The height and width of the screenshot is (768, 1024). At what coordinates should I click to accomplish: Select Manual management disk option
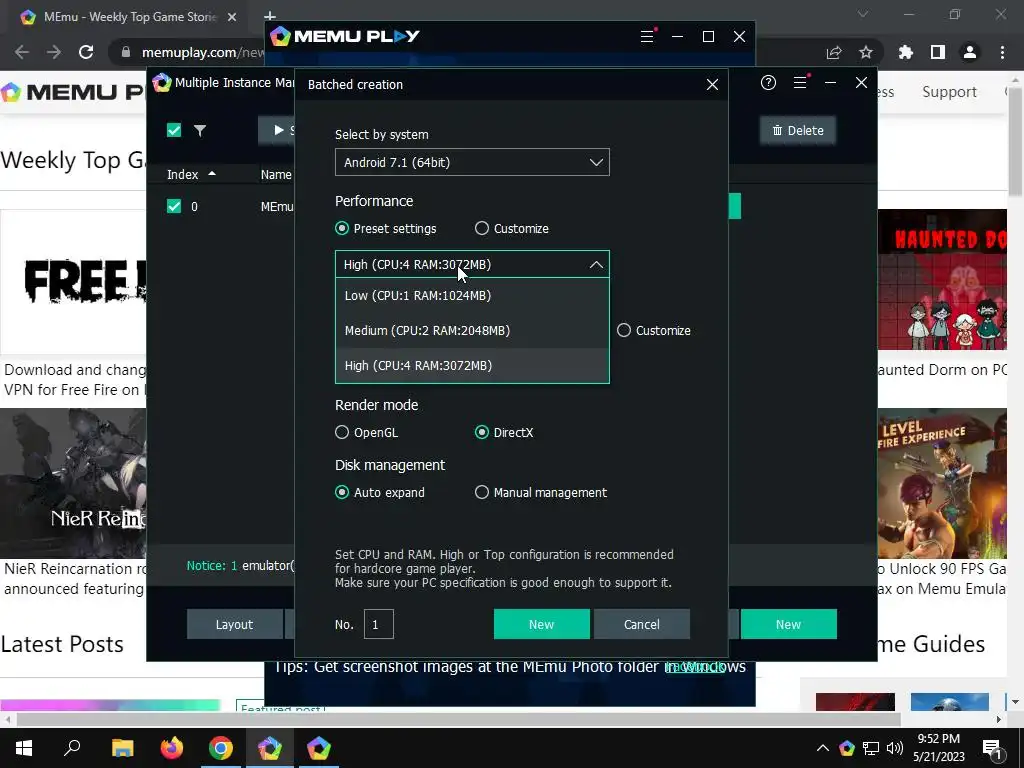coord(481,492)
